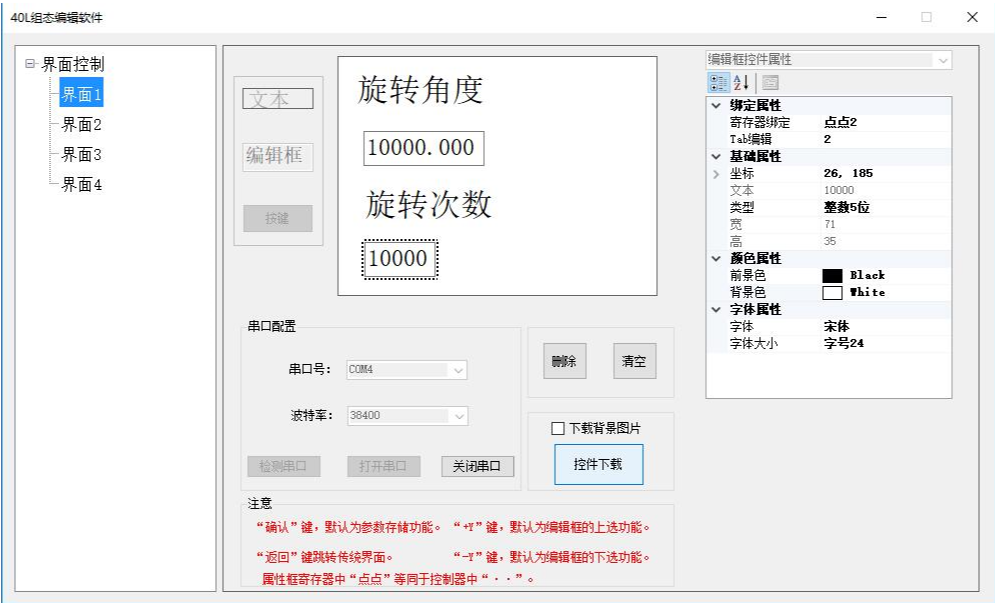The width and height of the screenshot is (995, 603).
Task: Collapse the 颜色属性 category
Action: pyautogui.click(x=715, y=258)
